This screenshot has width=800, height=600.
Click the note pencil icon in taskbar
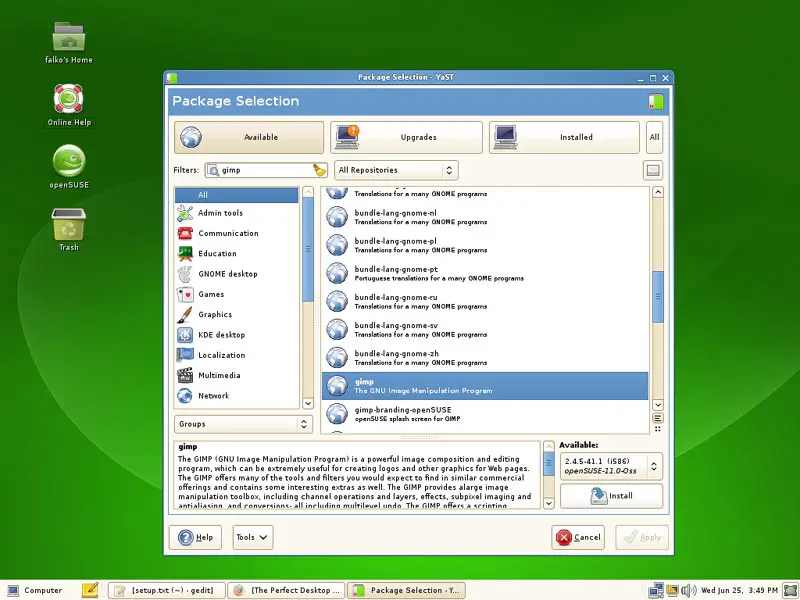pyautogui.click(x=90, y=590)
